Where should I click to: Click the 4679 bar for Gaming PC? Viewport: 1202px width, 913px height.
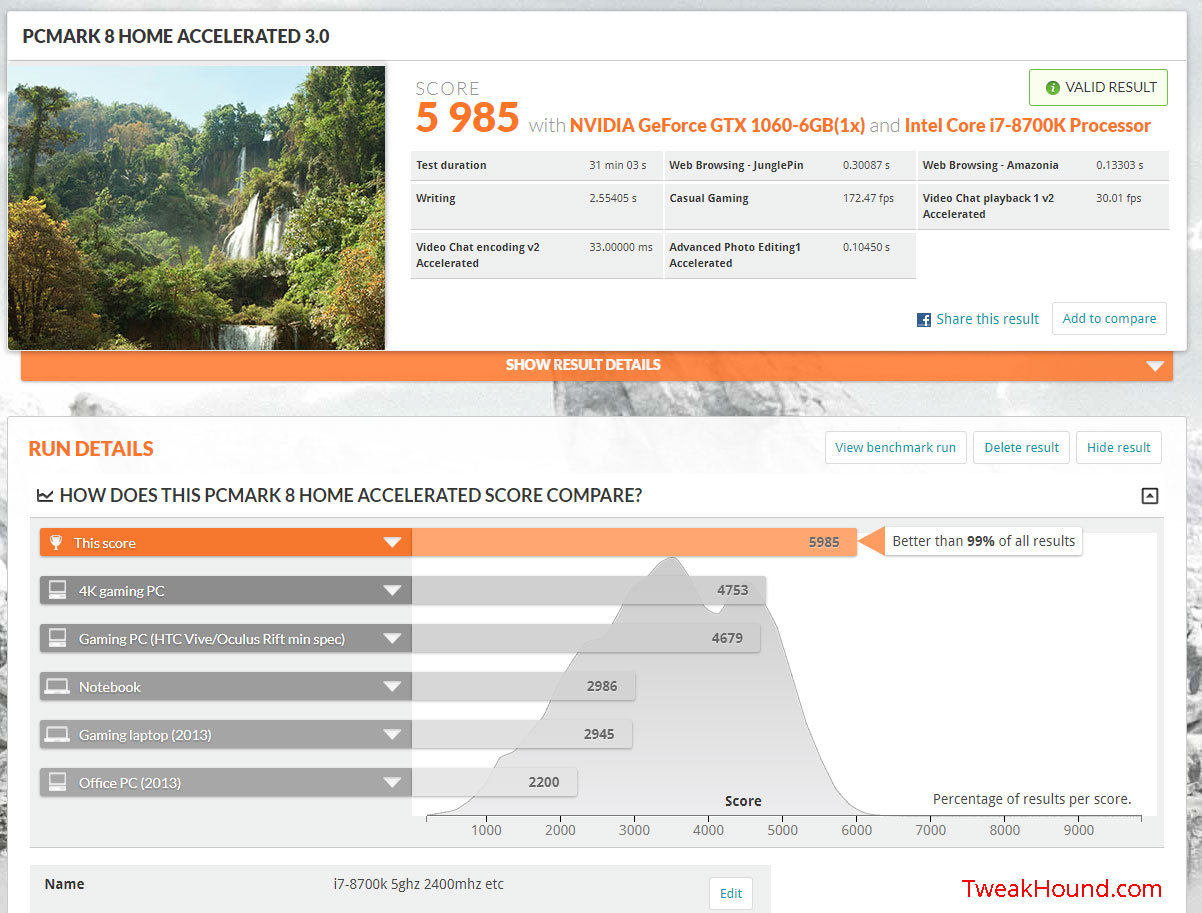pos(586,639)
